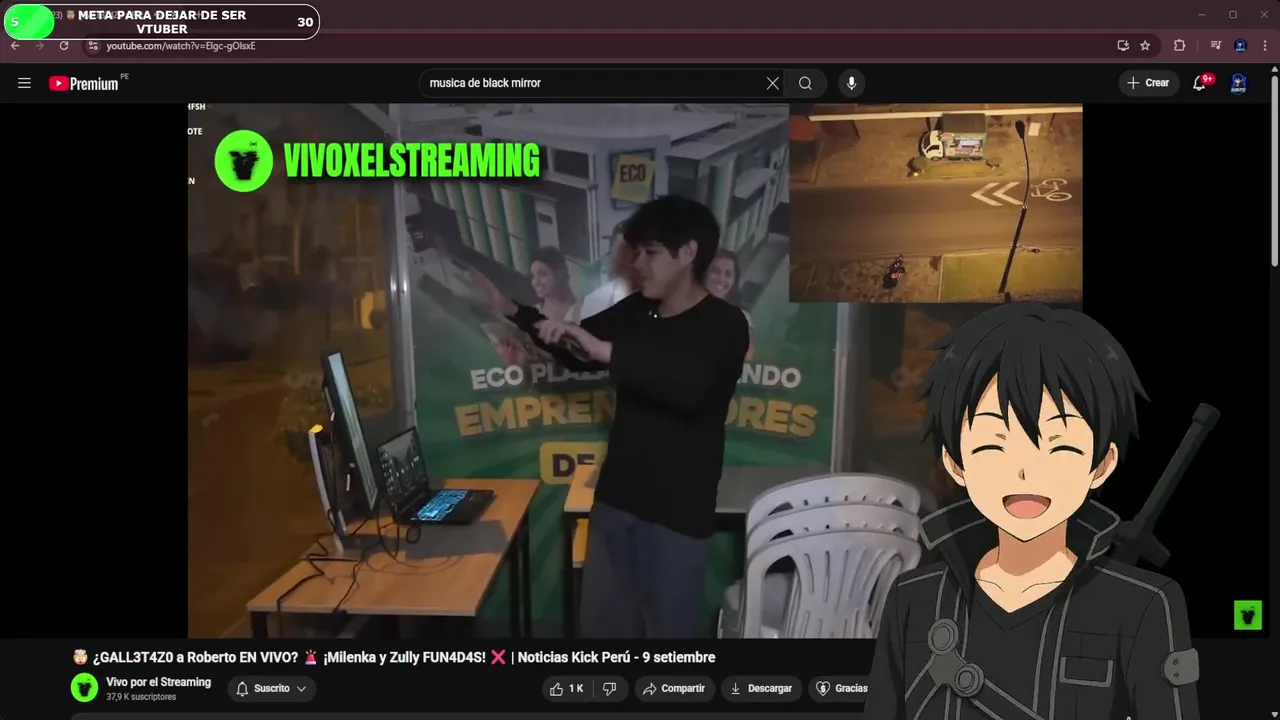Run search with the magnifier button
The image size is (1280, 720).
pyautogui.click(x=805, y=83)
